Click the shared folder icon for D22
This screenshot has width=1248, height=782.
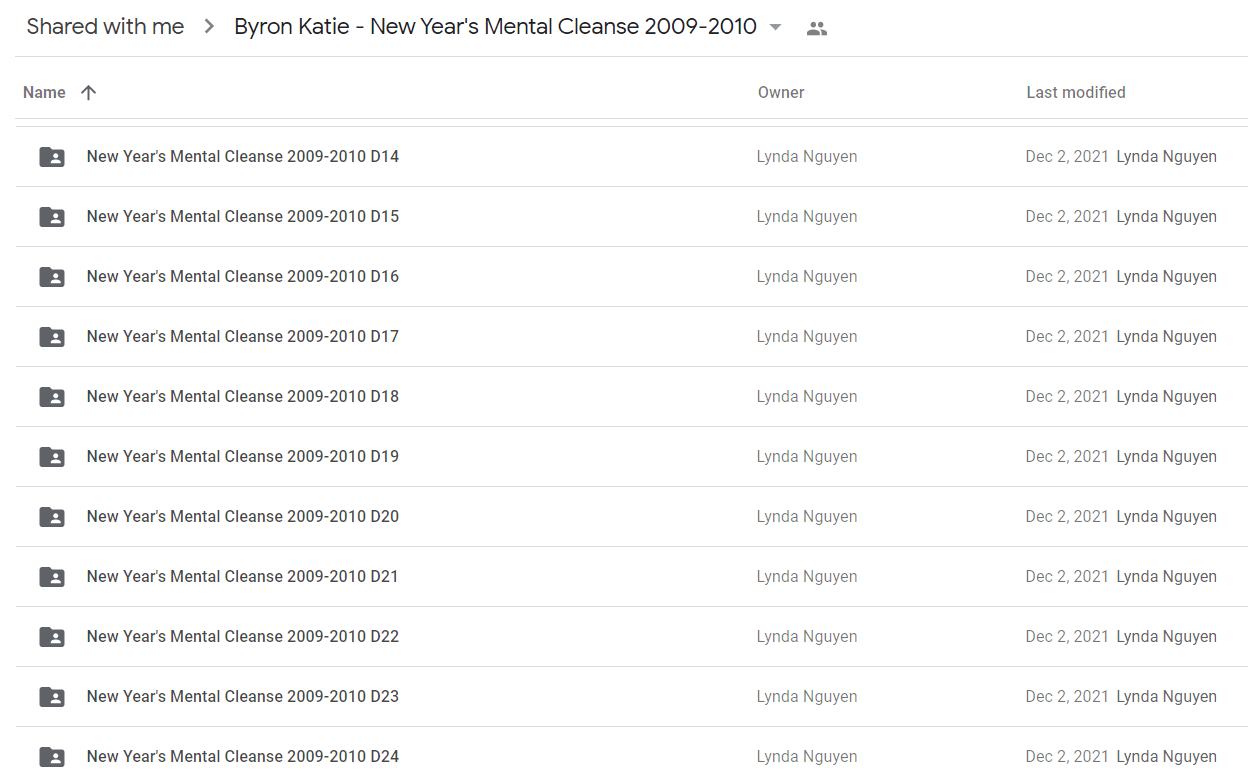52,637
